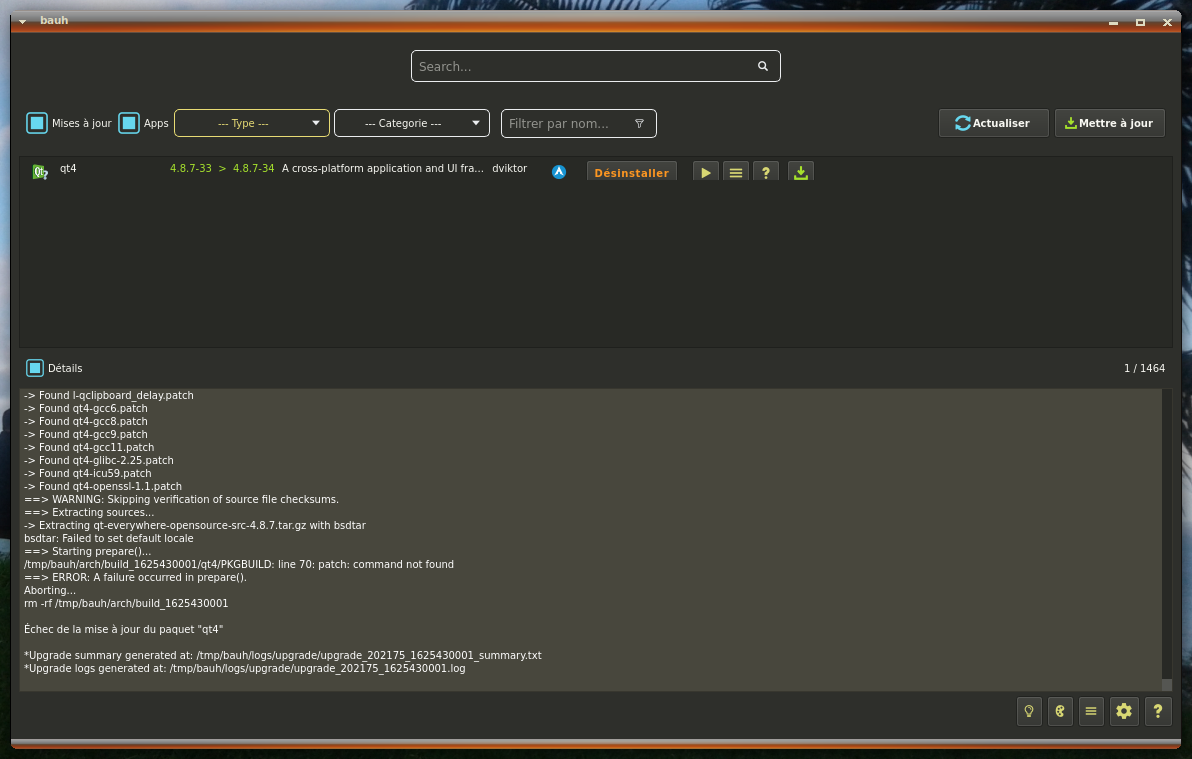The height and width of the screenshot is (759, 1192).
Task: Click log line 'Upgrade logs generated at'
Action: [x=245, y=668]
